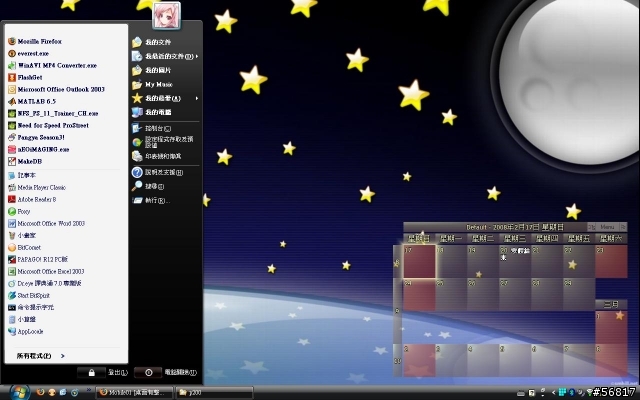Click the 星期三 (Wednesday) column header
The height and width of the screenshot is (400, 640).
tap(515, 238)
